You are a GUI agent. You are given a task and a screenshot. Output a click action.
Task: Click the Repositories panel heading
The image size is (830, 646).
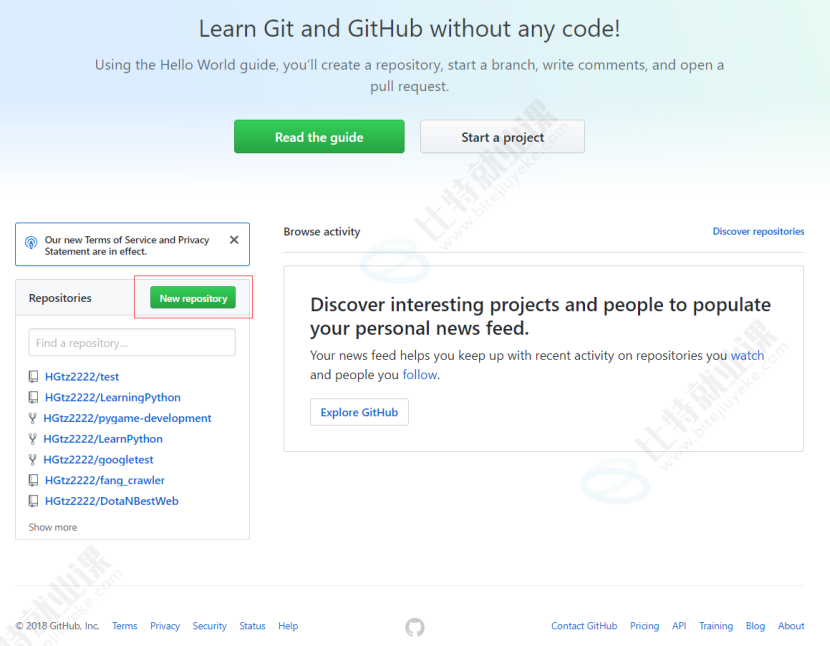coord(60,298)
